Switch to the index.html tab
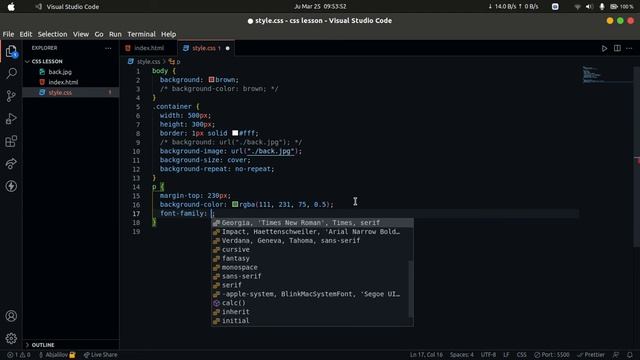This screenshot has height=360, width=640. tap(149, 48)
